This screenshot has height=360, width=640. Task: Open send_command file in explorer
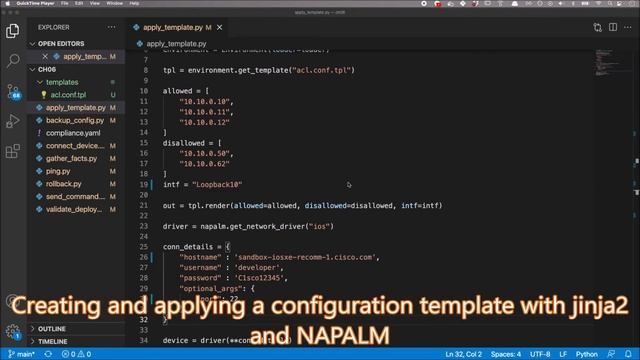tap(75, 196)
